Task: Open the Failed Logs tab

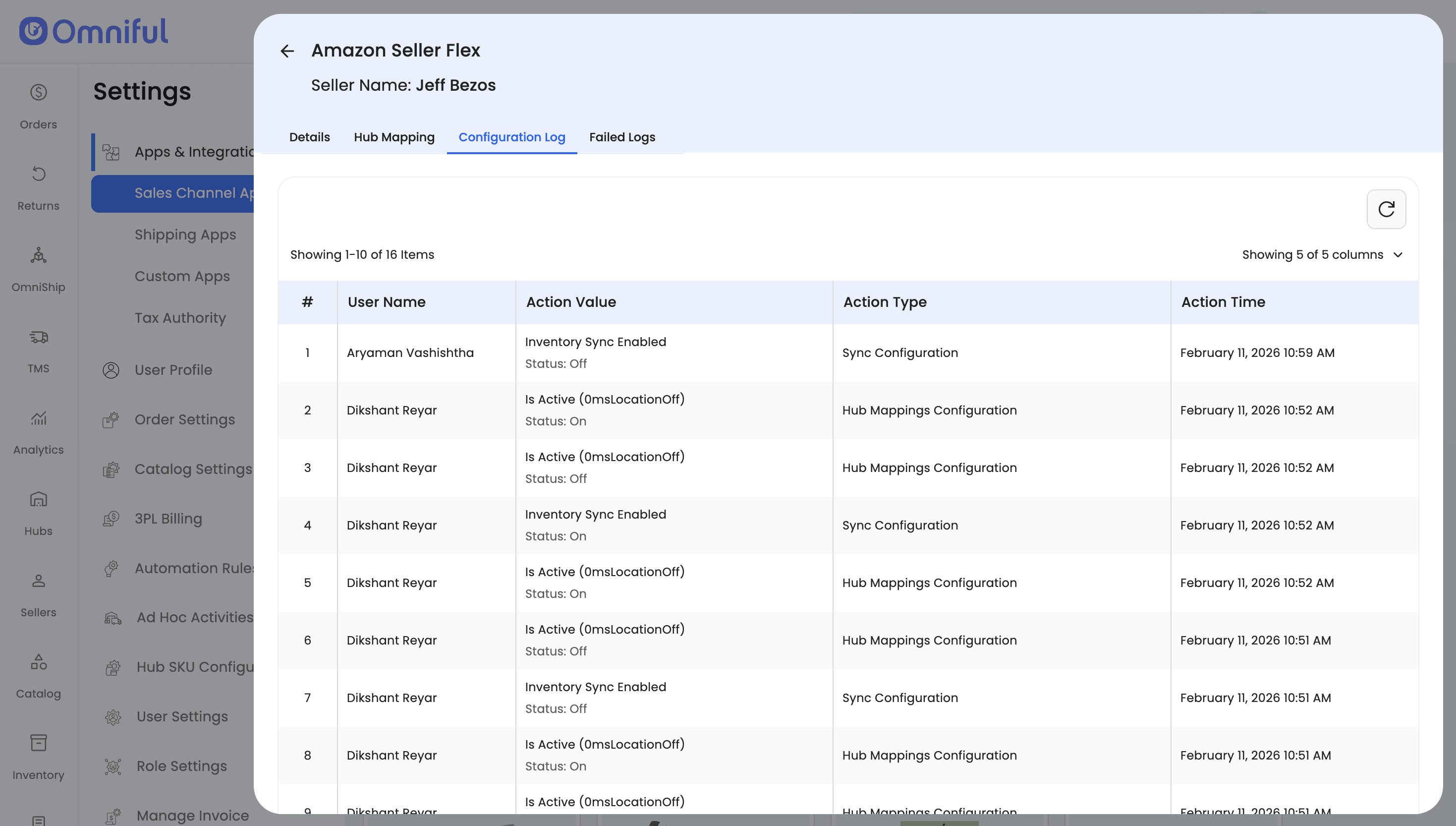Action: point(622,137)
